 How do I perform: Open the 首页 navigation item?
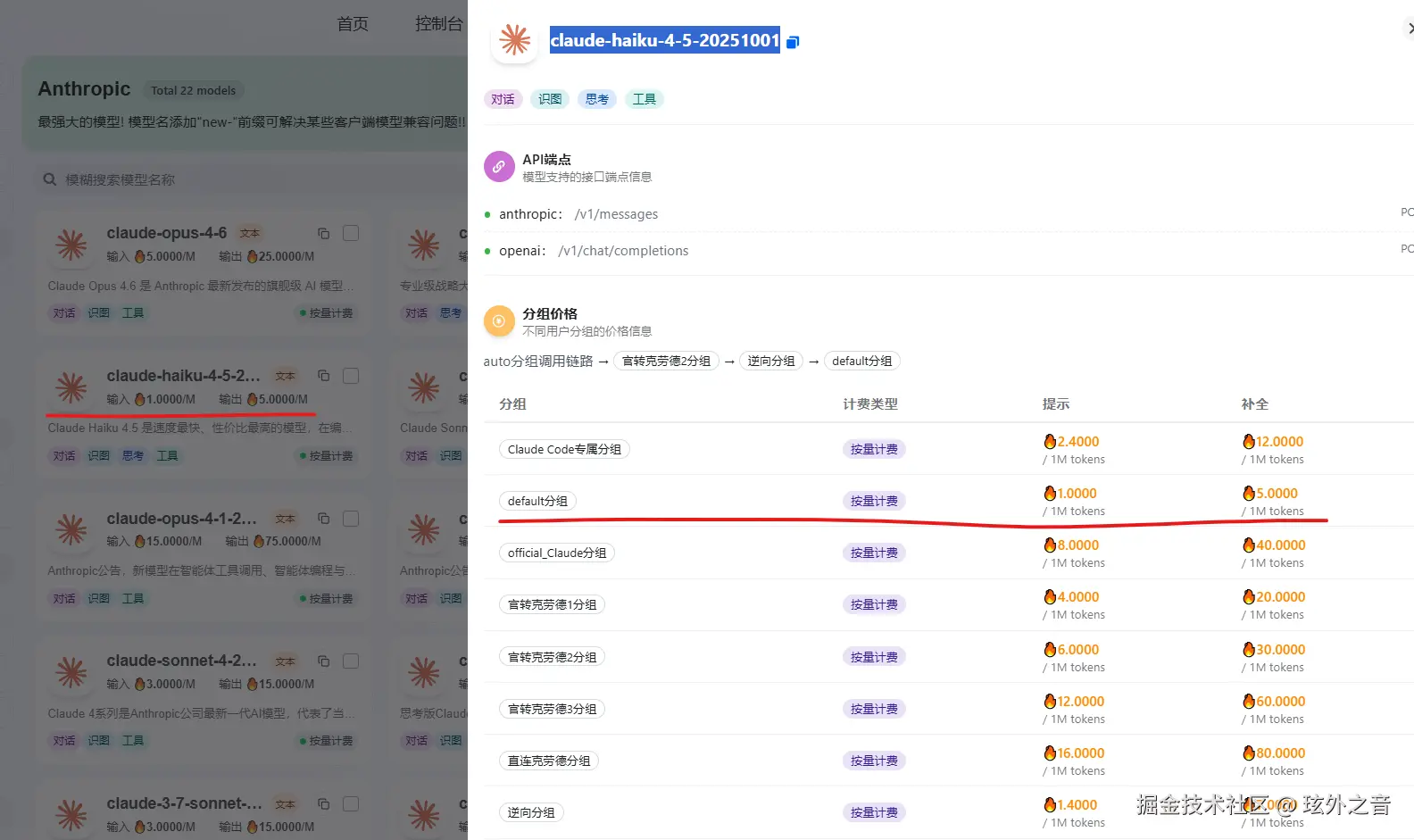click(353, 24)
